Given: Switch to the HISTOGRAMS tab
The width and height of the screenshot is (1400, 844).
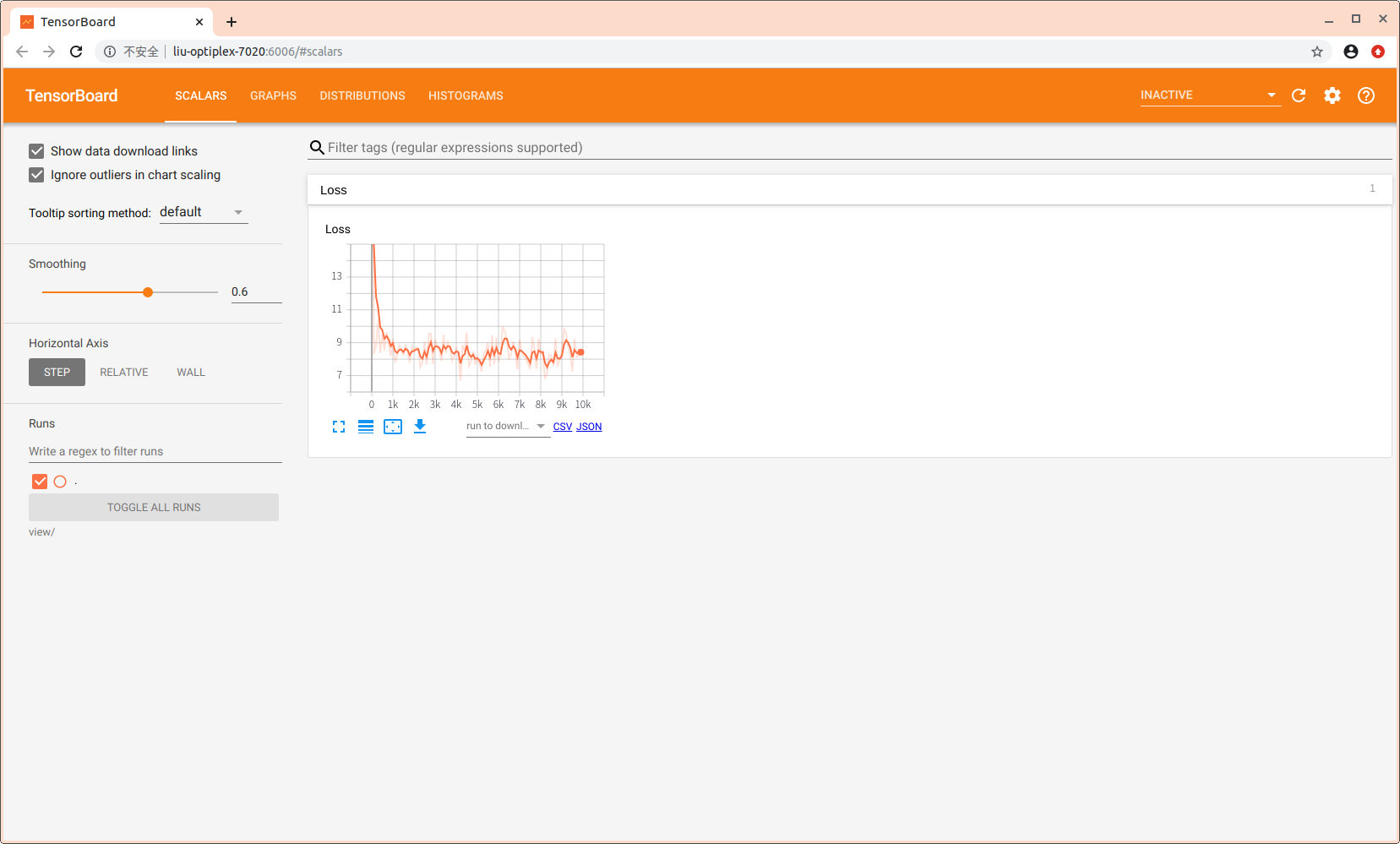Looking at the screenshot, I should [466, 95].
